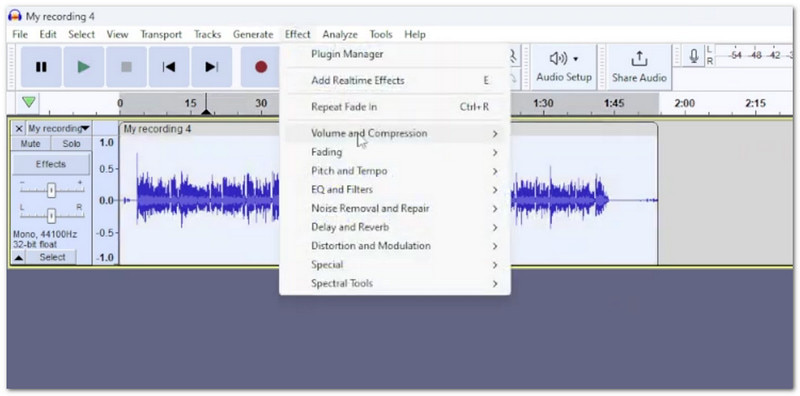This screenshot has height=396, width=800.
Task: Click the Audacity headphones icon in title bar
Action: (15, 16)
